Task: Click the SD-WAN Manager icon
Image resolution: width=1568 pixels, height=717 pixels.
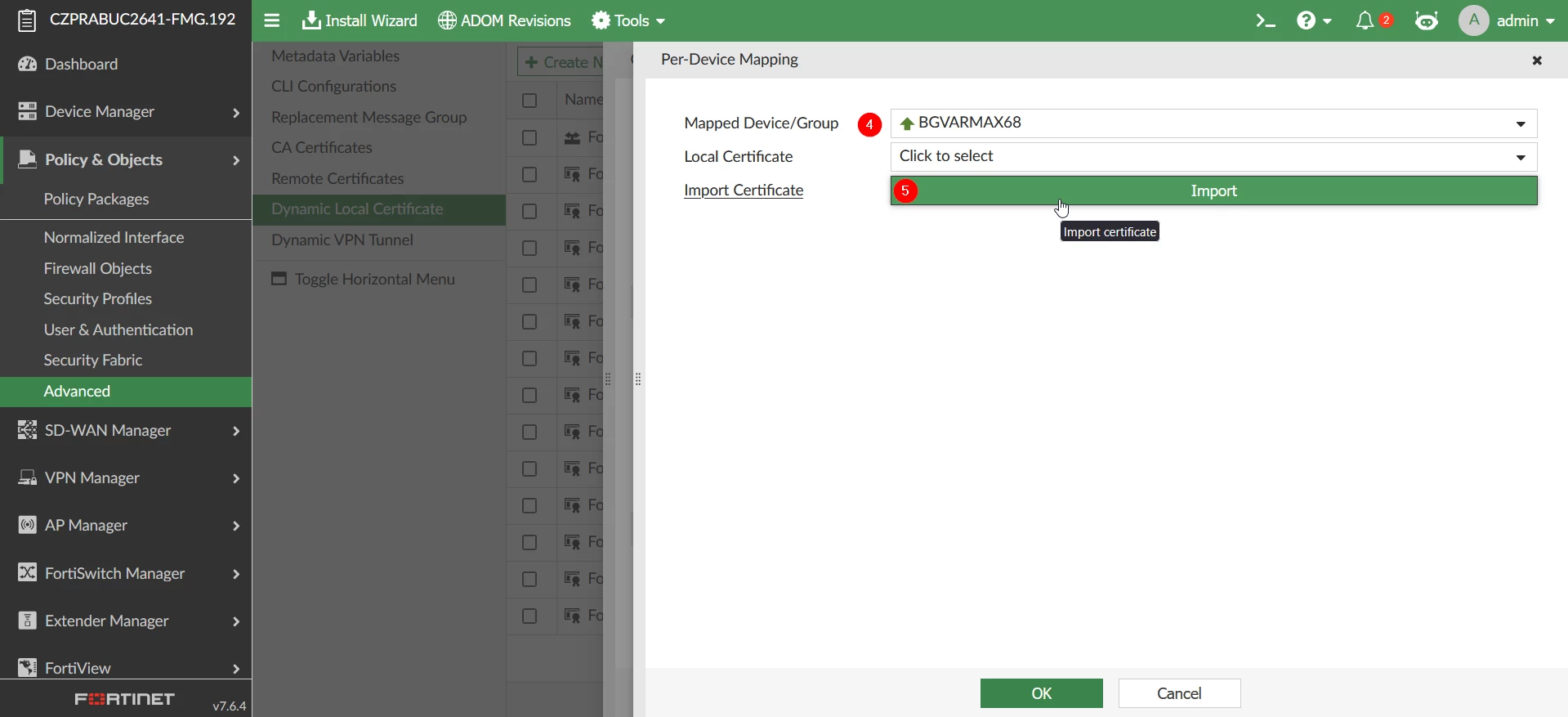Action: coord(27,430)
